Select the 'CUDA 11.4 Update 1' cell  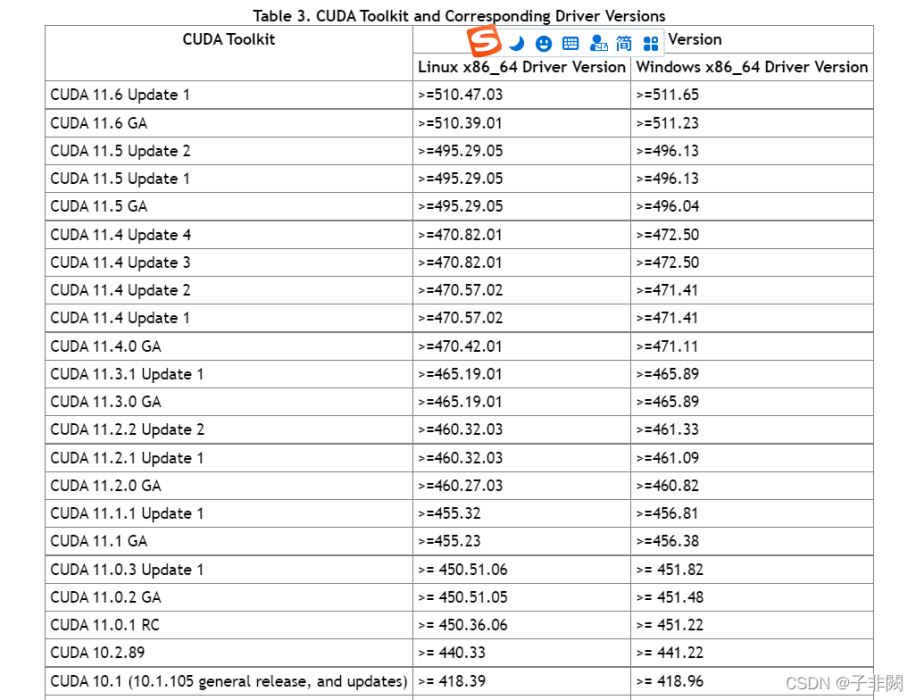228,318
